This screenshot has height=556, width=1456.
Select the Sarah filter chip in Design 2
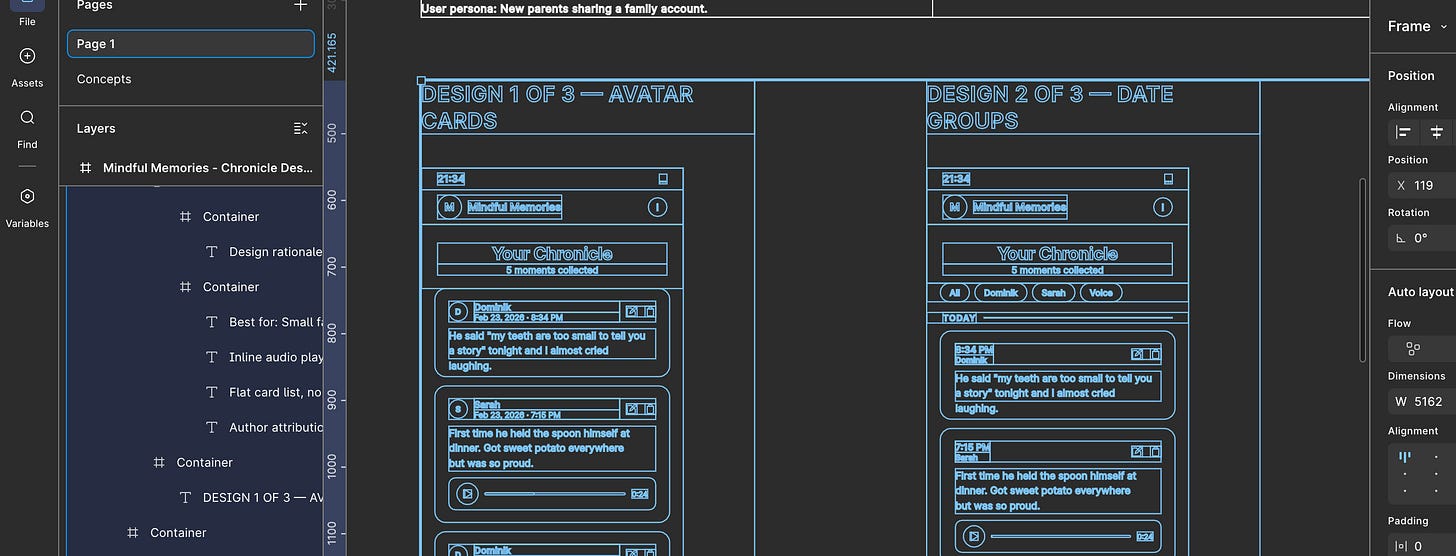point(1053,293)
